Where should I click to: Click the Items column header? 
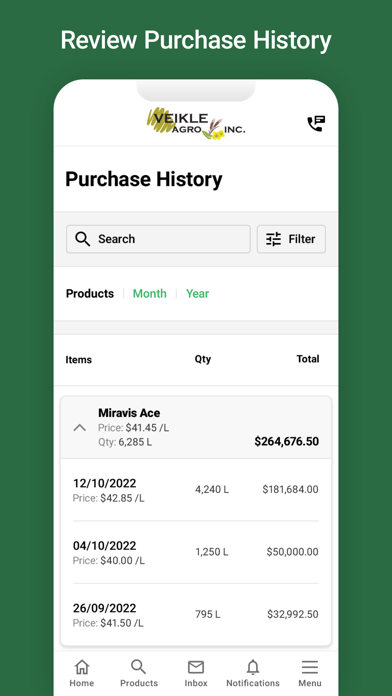click(x=79, y=360)
